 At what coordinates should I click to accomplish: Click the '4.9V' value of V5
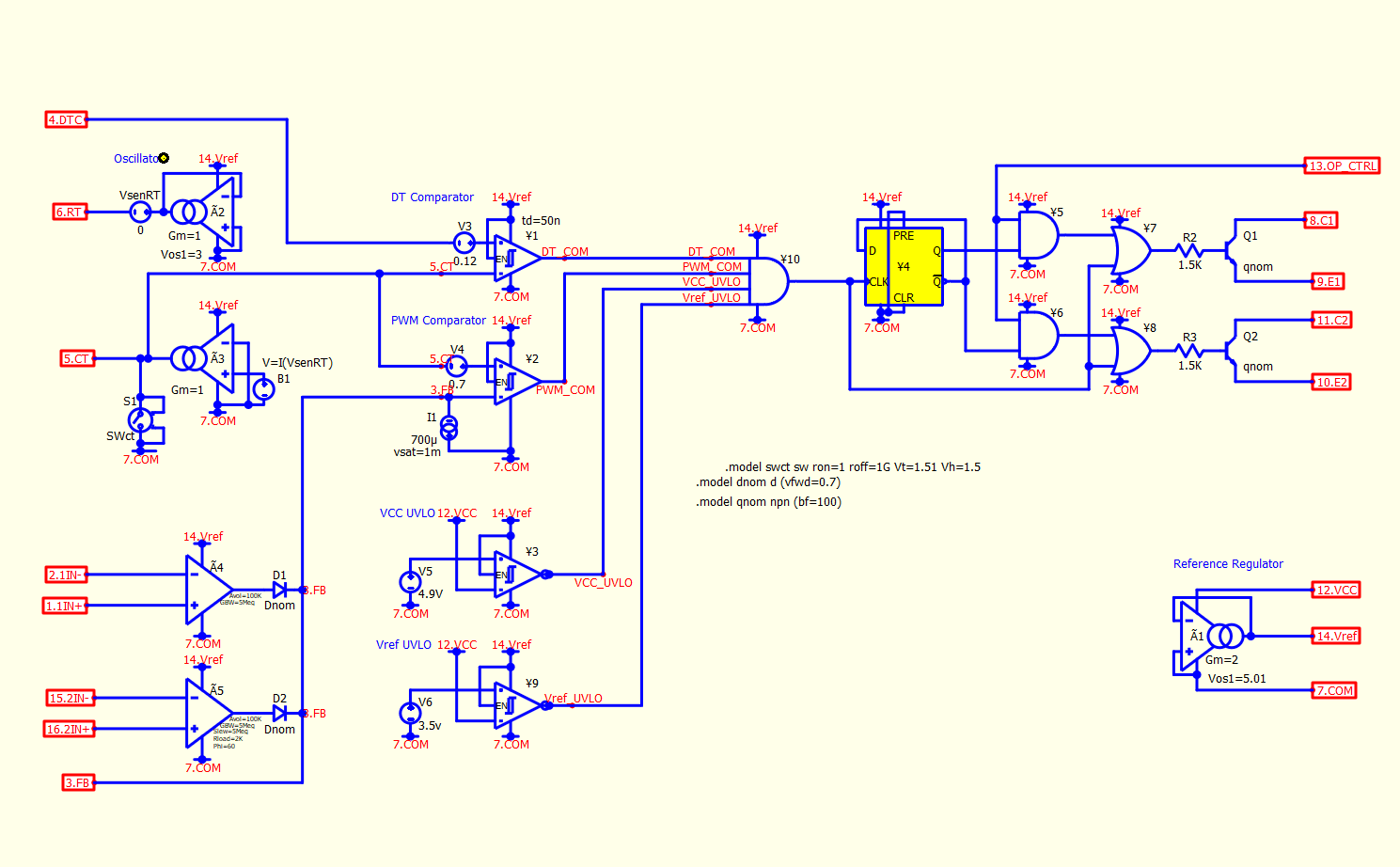pyautogui.click(x=431, y=594)
